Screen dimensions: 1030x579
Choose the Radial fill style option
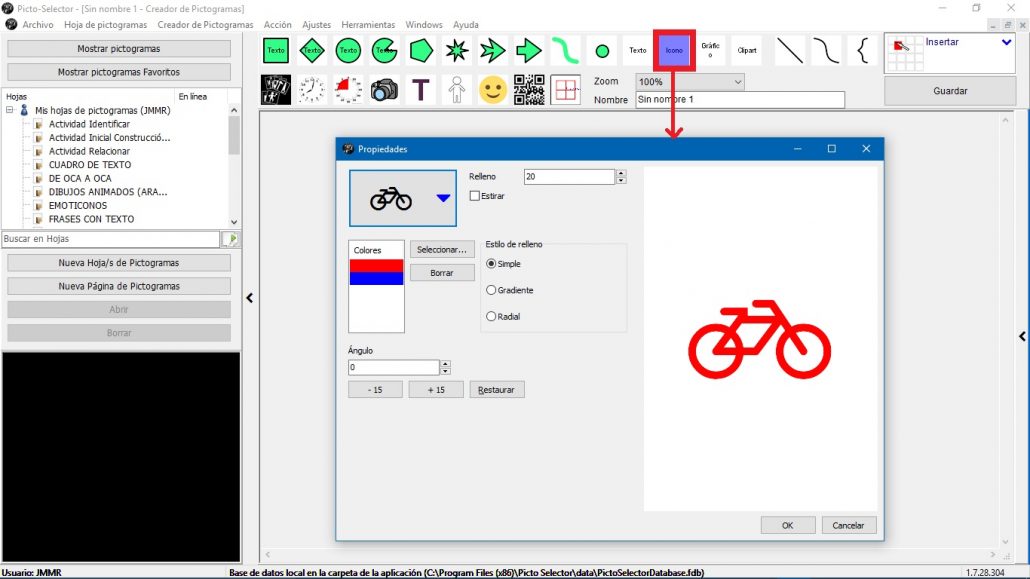pos(491,316)
